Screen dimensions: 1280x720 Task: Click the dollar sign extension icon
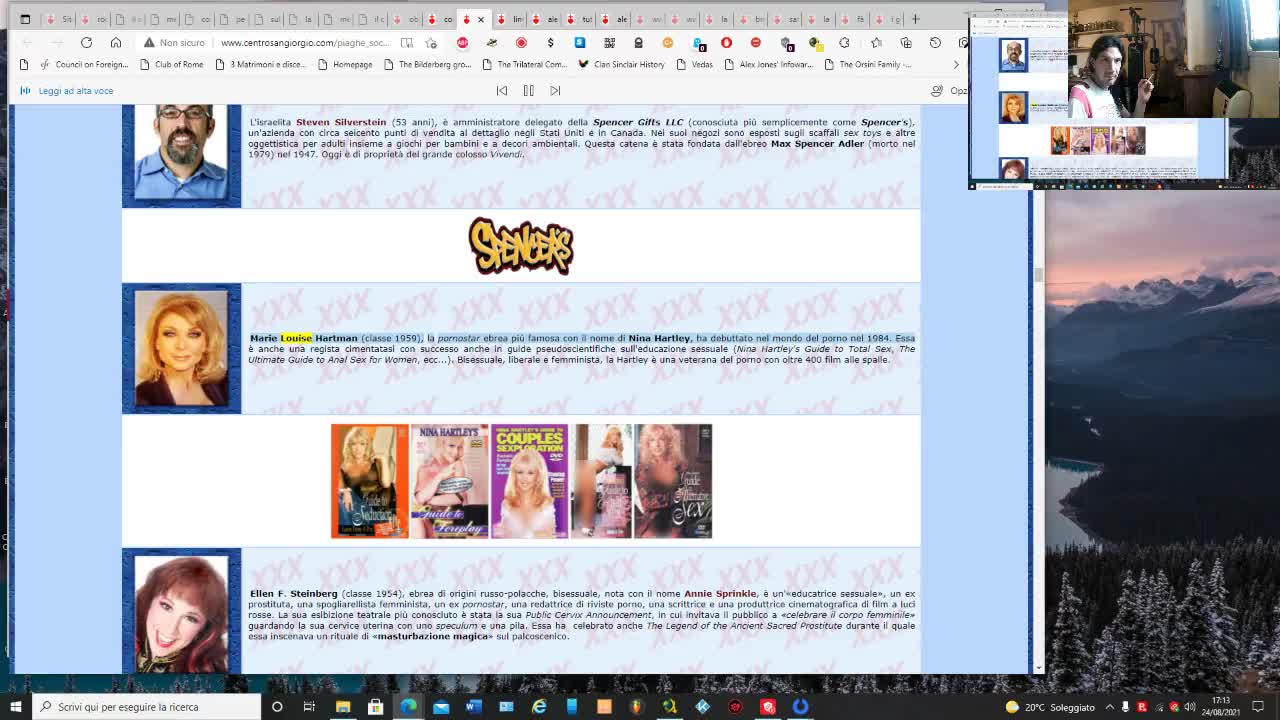[550, 43]
